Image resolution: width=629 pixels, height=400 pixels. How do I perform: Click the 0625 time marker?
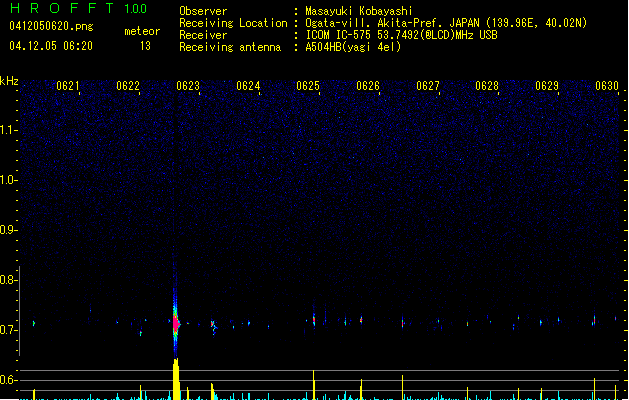(x=308, y=86)
